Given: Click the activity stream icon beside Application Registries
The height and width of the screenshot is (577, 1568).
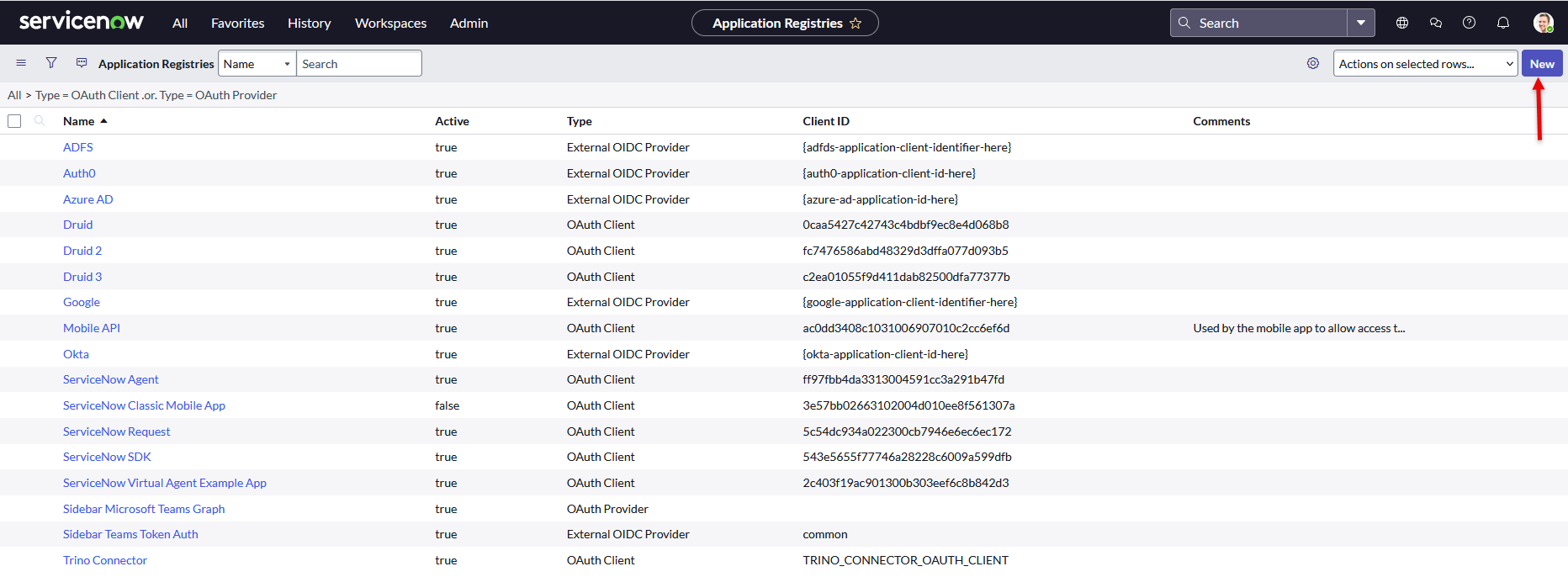Looking at the screenshot, I should [x=82, y=63].
